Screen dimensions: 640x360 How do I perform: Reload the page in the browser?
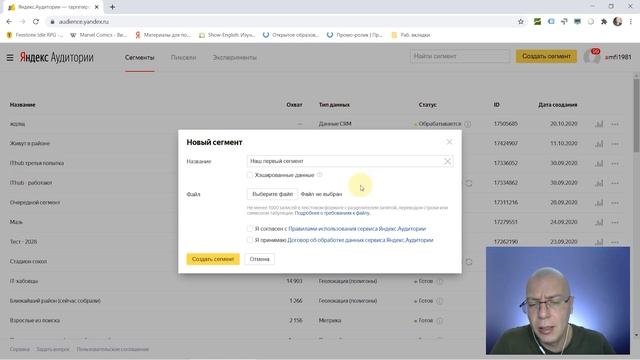click(x=36, y=22)
